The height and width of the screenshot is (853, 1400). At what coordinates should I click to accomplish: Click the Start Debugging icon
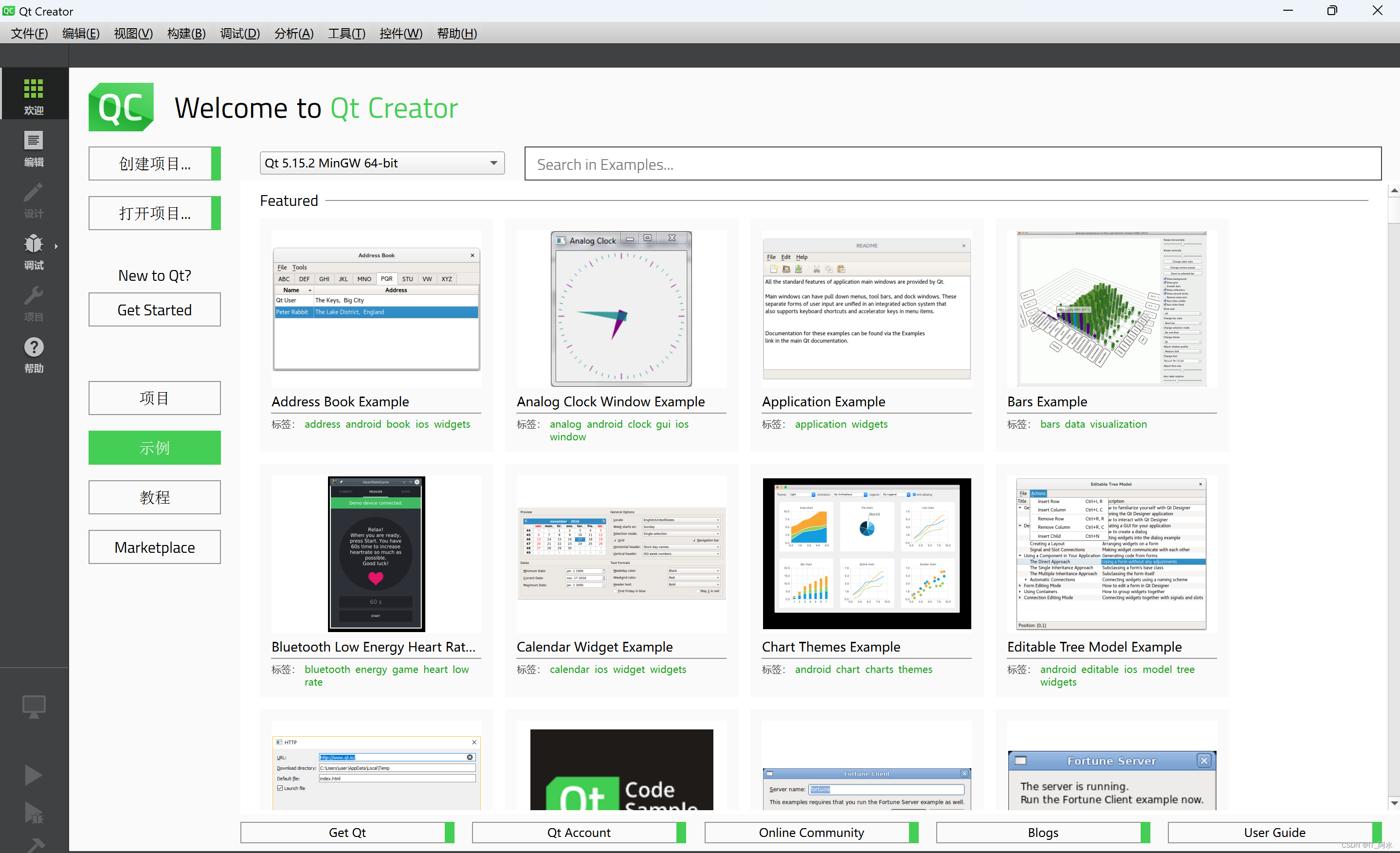click(34, 813)
